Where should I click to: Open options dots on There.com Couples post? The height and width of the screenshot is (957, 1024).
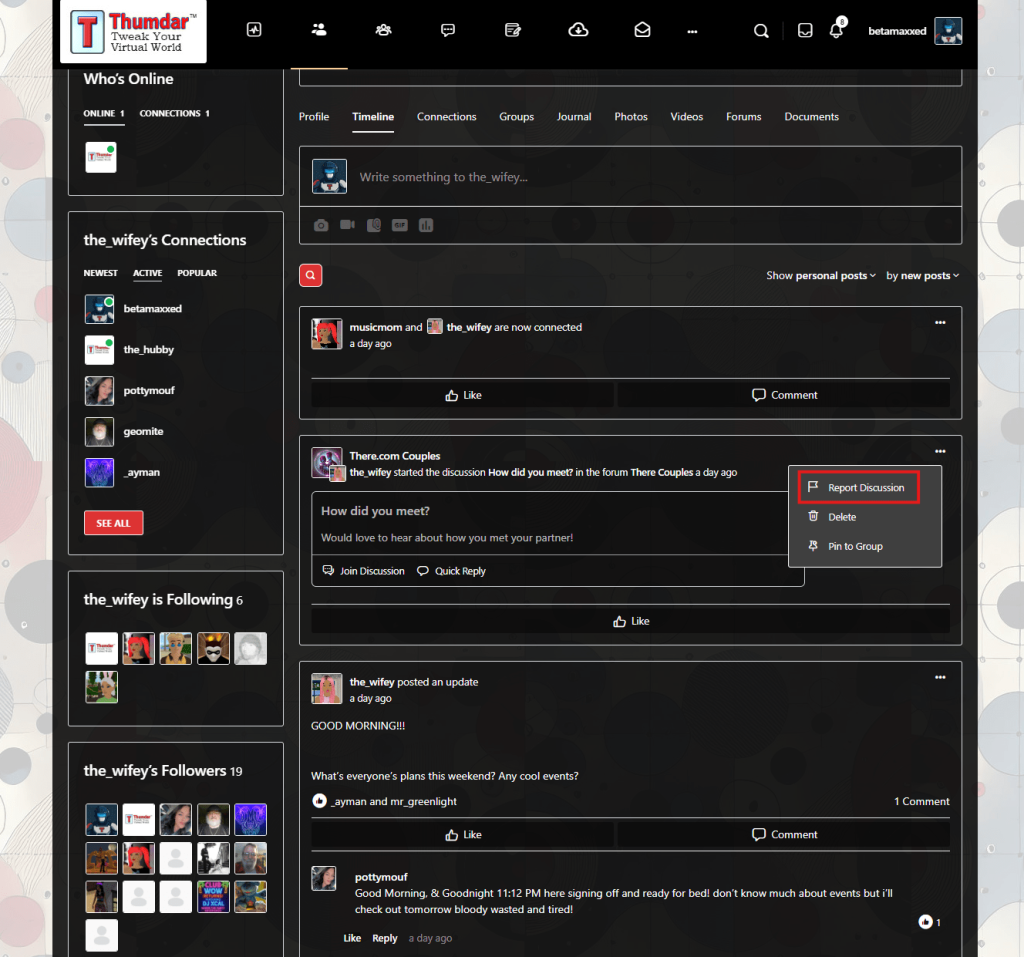[940, 451]
